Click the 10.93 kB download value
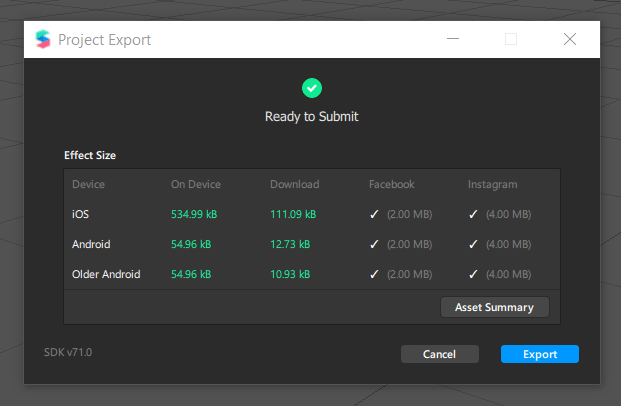The height and width of the screenshot is (406, 621). (x=290, y=274)
